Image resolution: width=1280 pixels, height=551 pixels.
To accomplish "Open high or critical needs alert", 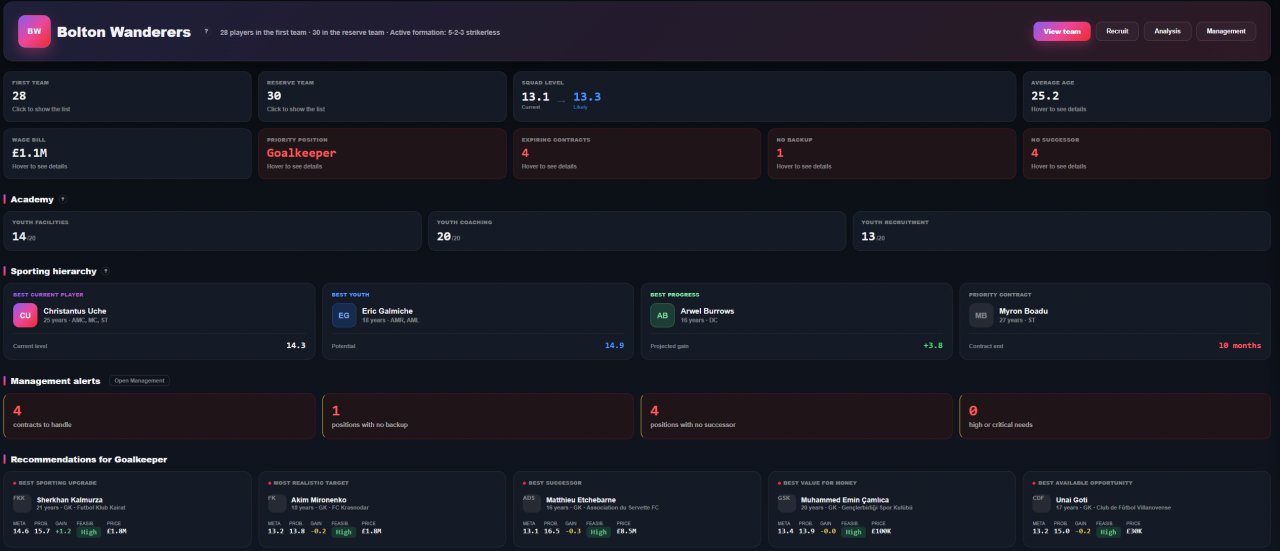I will (x=1117, y=415).
